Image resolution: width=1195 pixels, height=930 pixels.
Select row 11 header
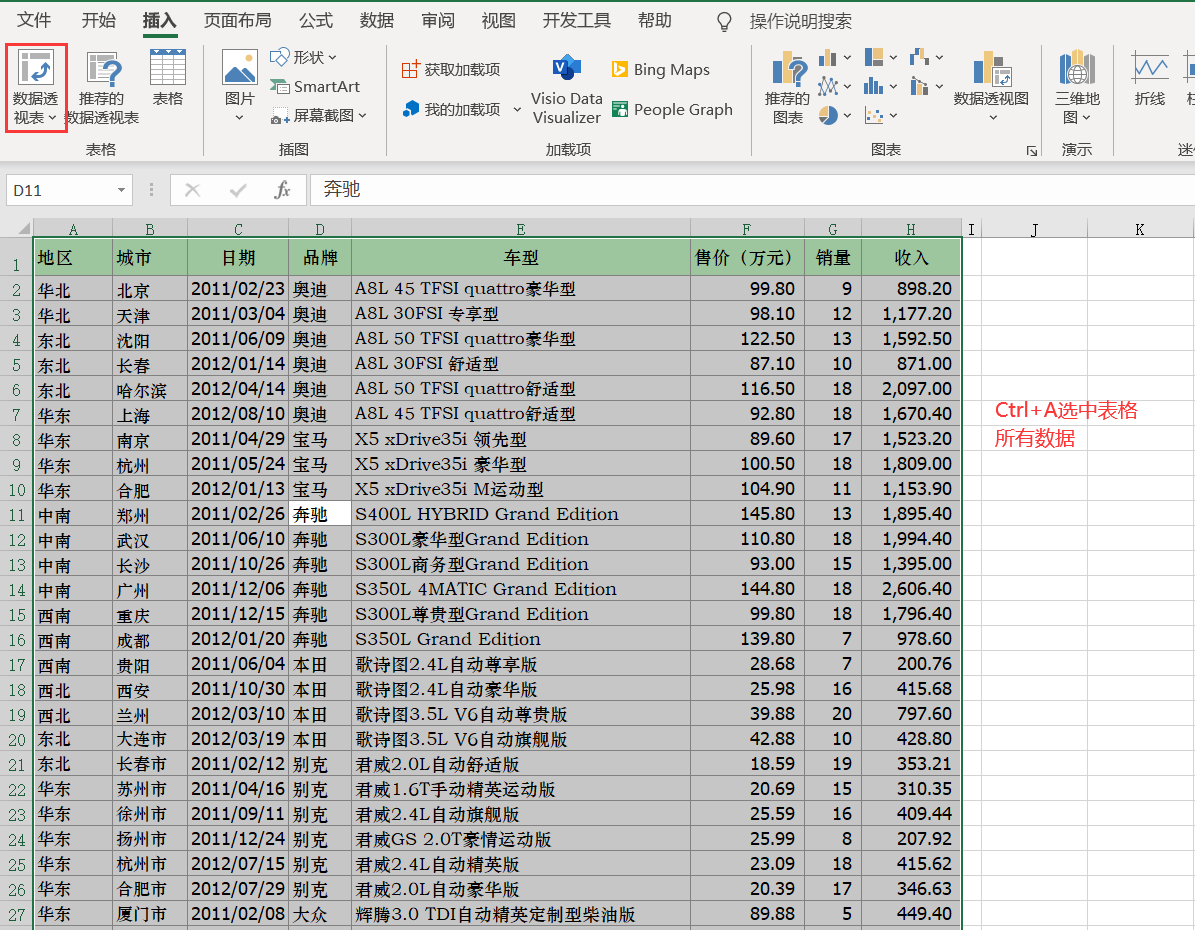(x=16, y=515)
